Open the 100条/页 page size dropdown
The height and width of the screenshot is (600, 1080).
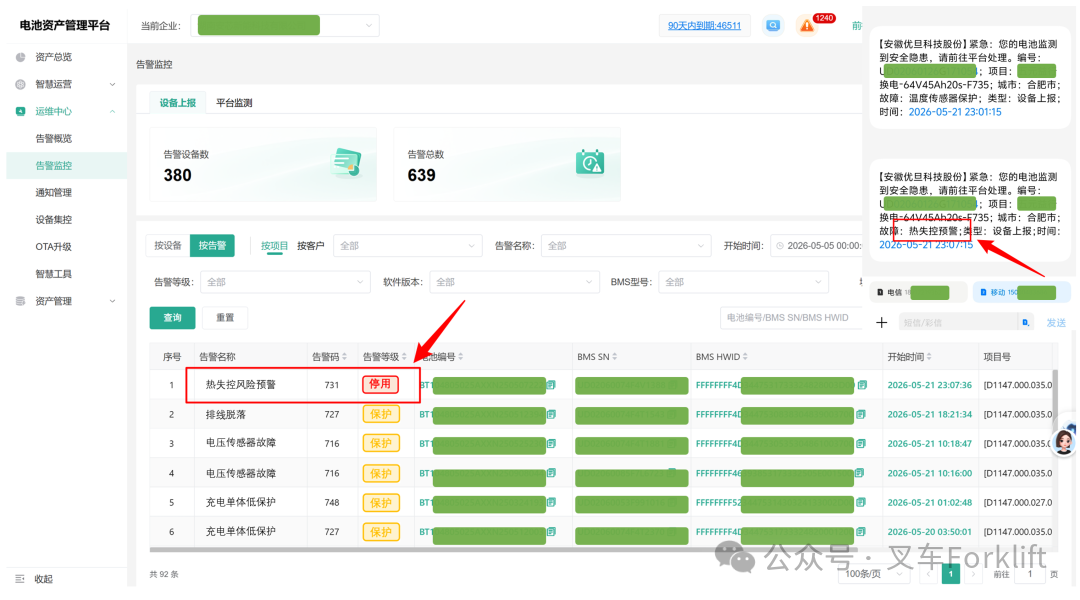point(873,574)
